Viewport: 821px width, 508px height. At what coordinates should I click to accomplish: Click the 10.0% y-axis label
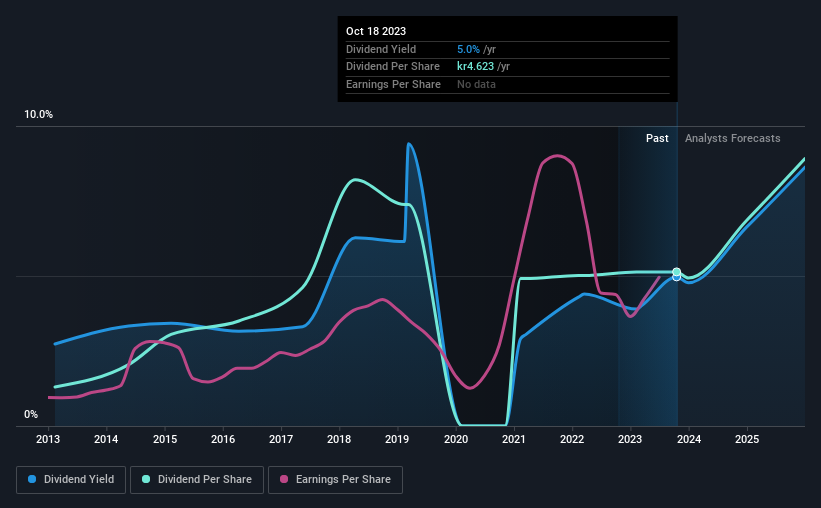pyautogui.click(x=39, y=115)
